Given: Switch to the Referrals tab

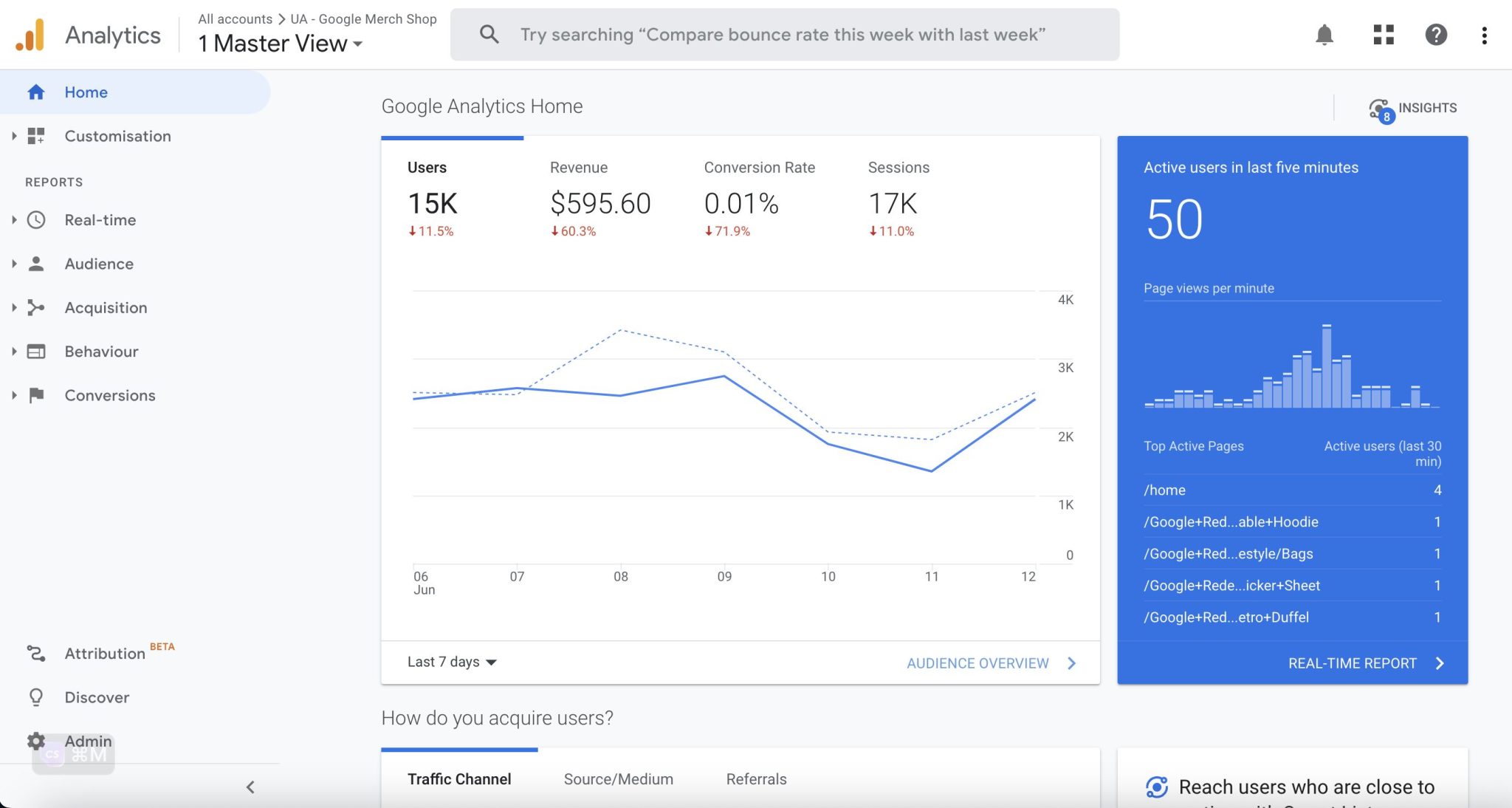Looking at the screenshot, I should pyautogui.click(x=756, y=779).
